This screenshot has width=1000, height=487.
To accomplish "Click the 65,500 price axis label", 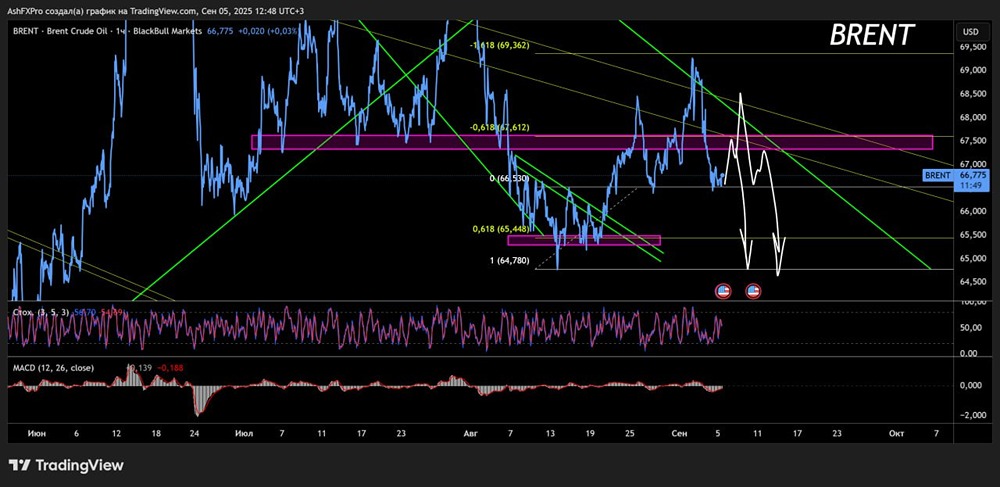I will coord(973,235).
